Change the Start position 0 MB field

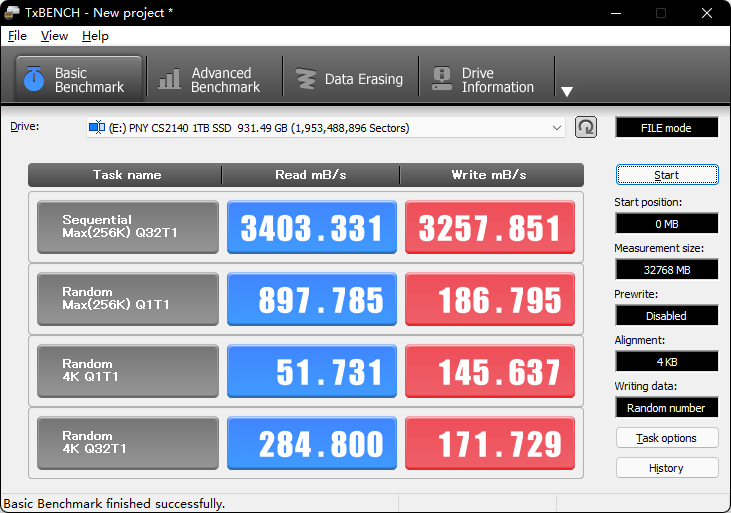point(667,224)
